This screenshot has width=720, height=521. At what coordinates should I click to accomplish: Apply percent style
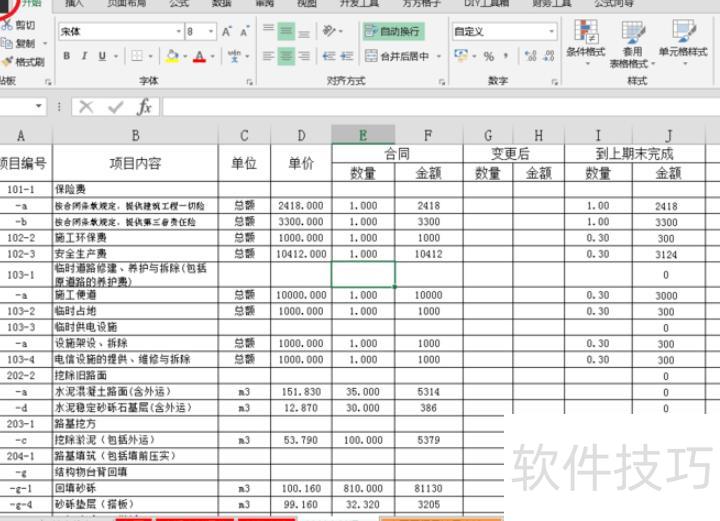coord(489,56)
